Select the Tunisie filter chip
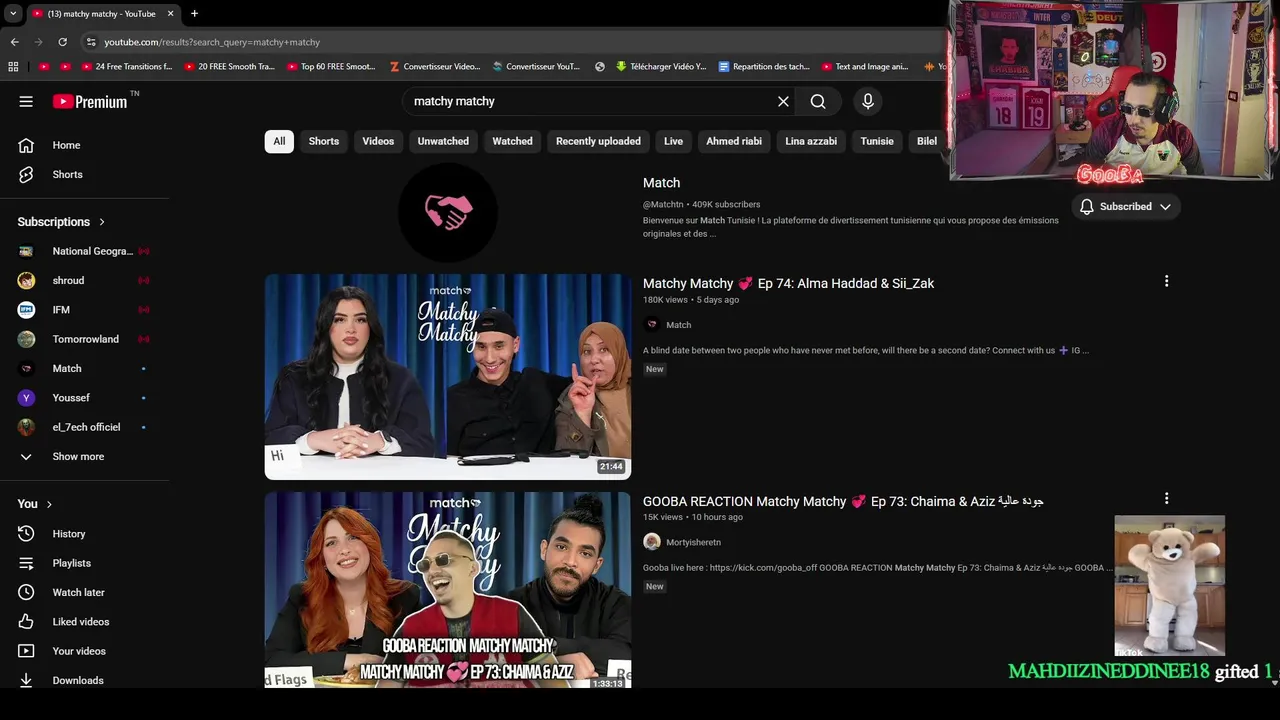This screenshot has width=1280, height=720. 877,141
